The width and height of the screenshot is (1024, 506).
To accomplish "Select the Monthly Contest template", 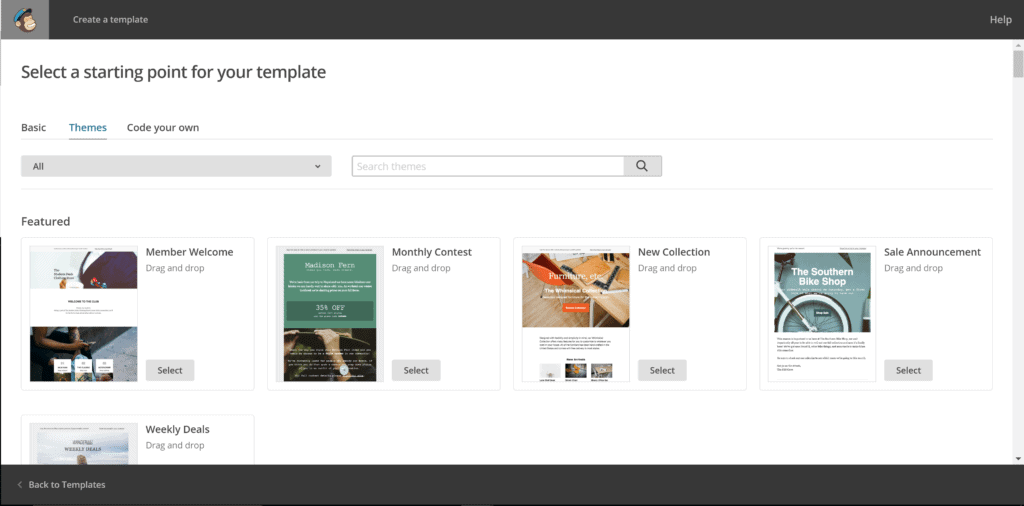I will (416, 370).
